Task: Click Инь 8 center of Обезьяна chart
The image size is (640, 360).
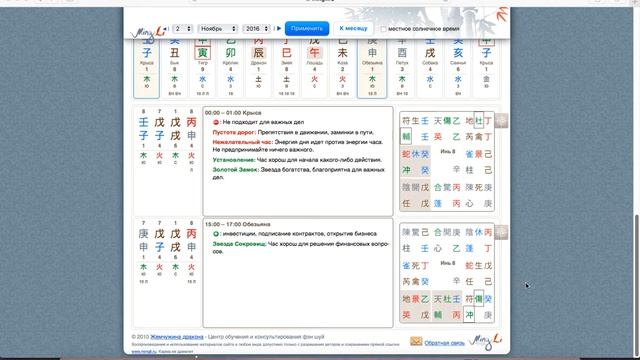Action: (448, 263)
